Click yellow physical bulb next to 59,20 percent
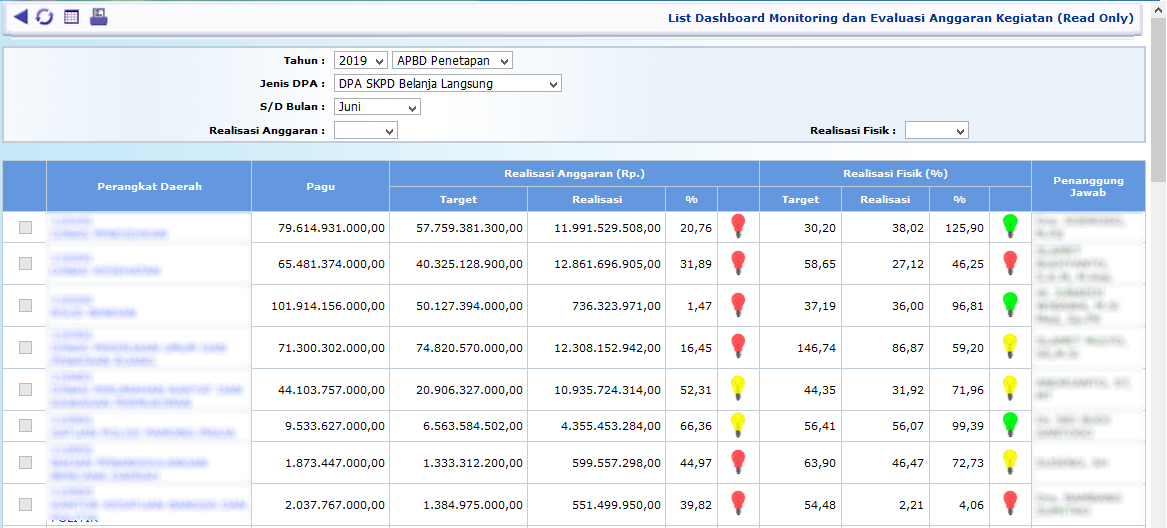Screen dimensions: 1167x528 pyautogui.click(x=1010, y=345)
